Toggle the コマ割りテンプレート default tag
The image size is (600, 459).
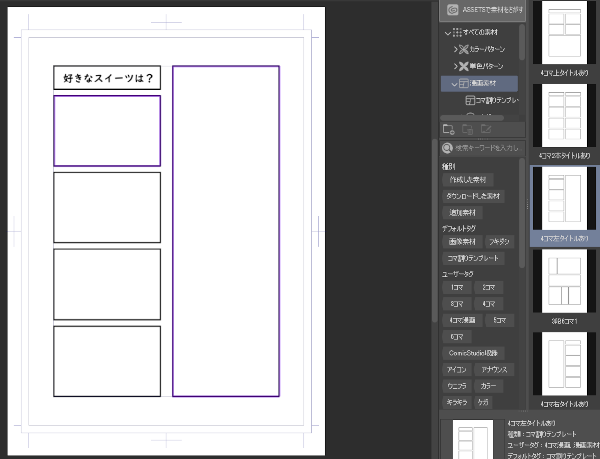point(473,259)
